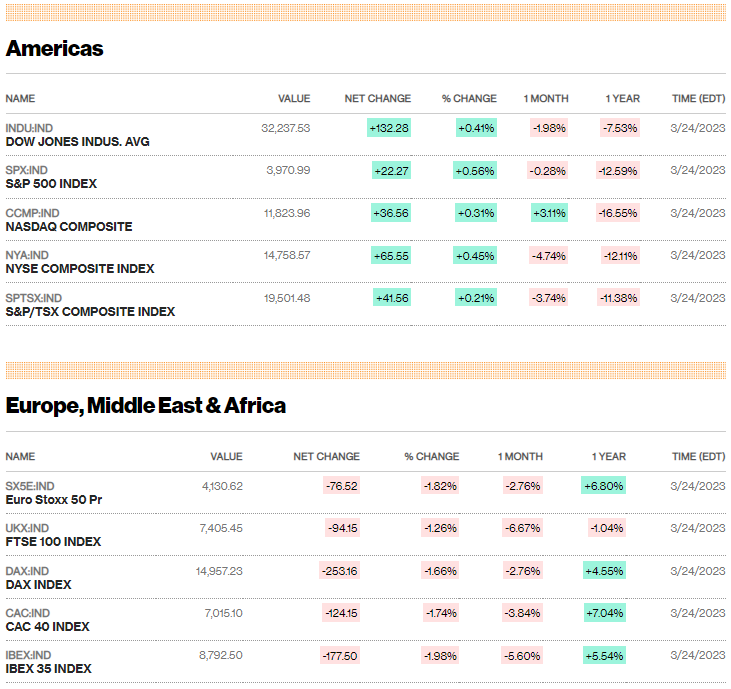Click the CAC:IND ticker symbol

tap(28, 613)
